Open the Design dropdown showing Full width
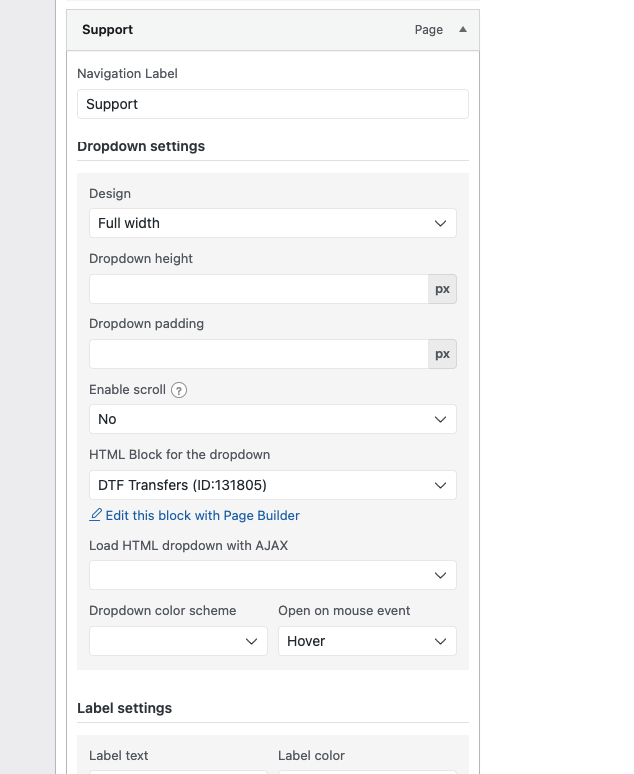This screenshot has width=634, height=774. tap(273, 223)
